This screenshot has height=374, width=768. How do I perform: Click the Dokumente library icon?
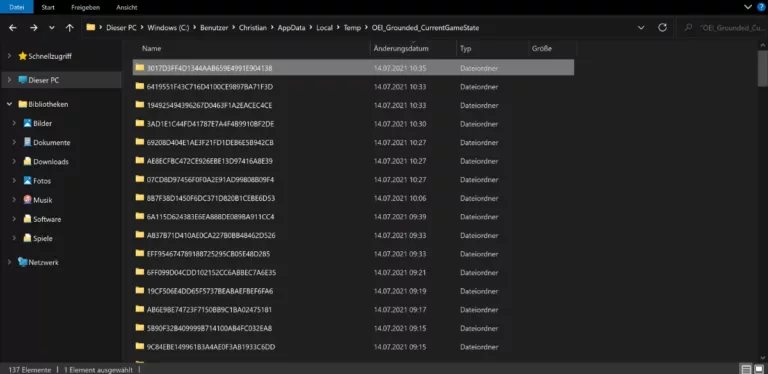[x=27, y=142]
